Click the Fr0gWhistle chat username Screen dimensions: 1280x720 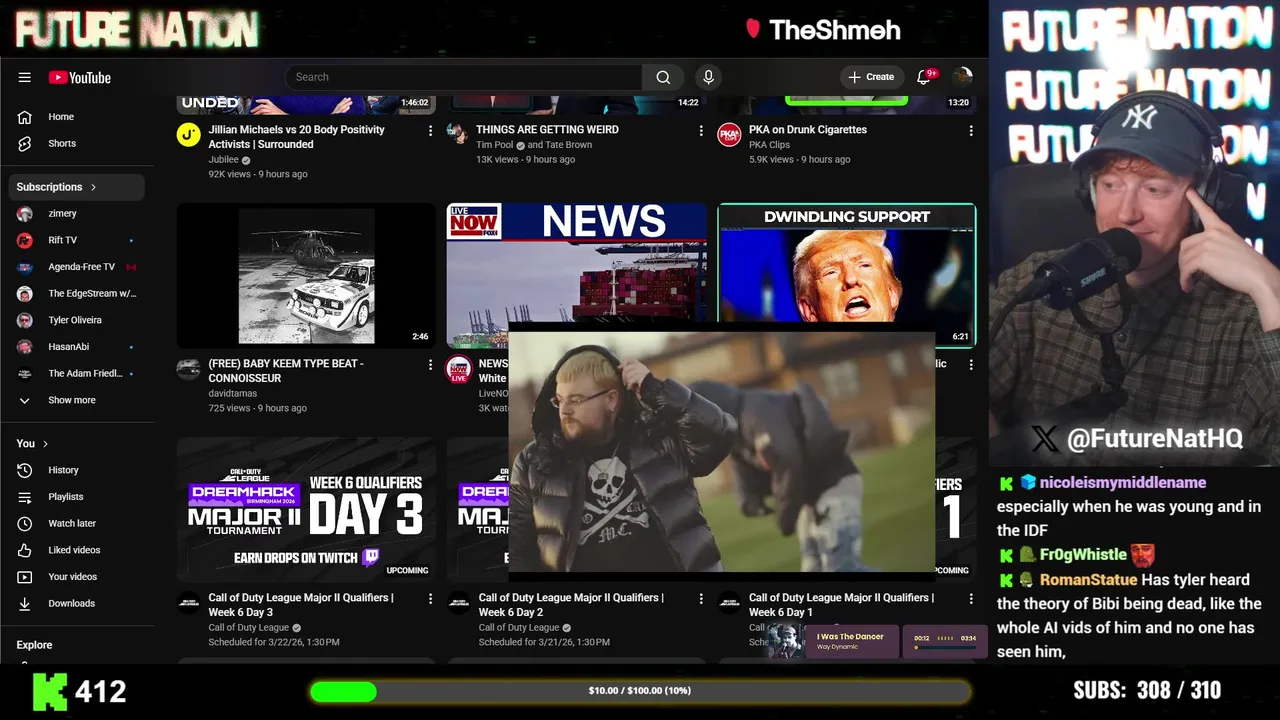(x=1083, y=555)
